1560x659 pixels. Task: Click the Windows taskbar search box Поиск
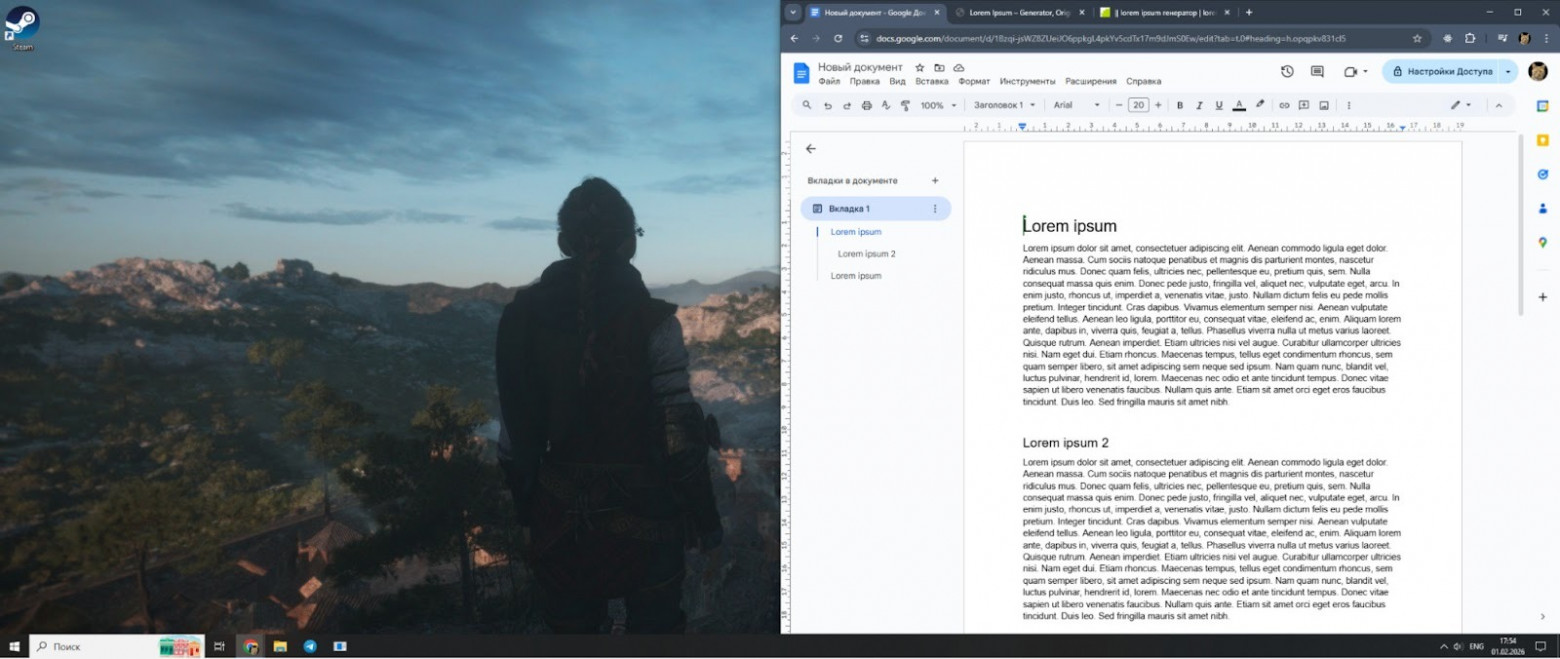click(x=92, y=647)
